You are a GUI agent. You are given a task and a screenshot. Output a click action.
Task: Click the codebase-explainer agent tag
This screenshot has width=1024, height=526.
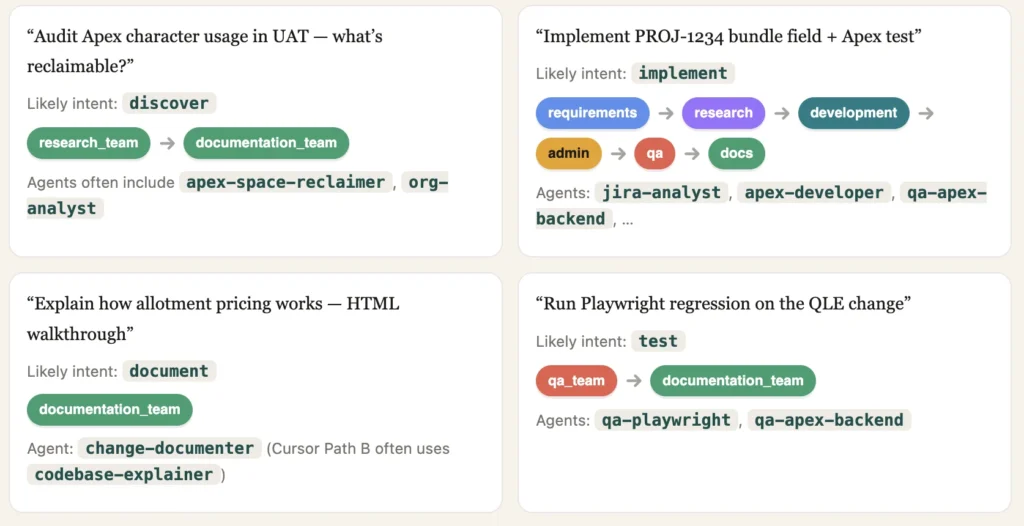(123, 474)
